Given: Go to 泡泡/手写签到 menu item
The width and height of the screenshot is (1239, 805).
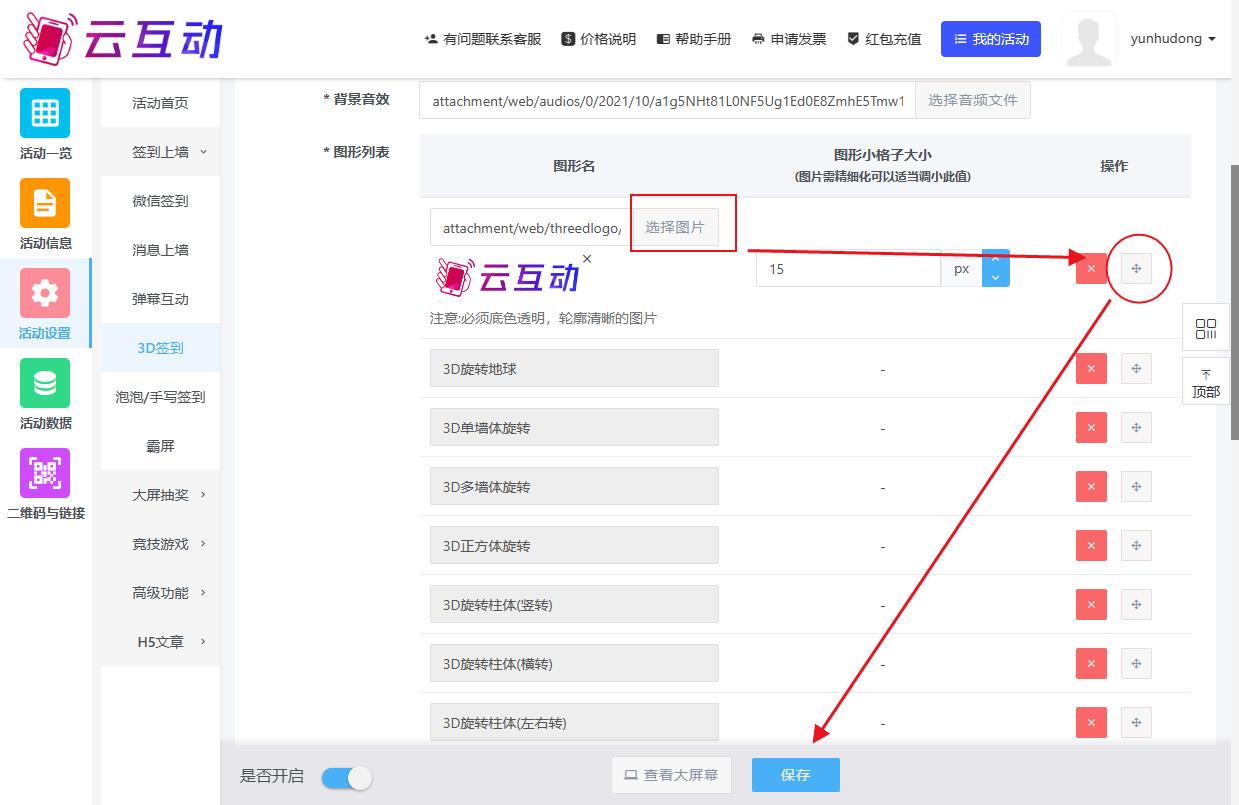Looking at the screenshot, I should pyautogui.click(x=160, y=397).
